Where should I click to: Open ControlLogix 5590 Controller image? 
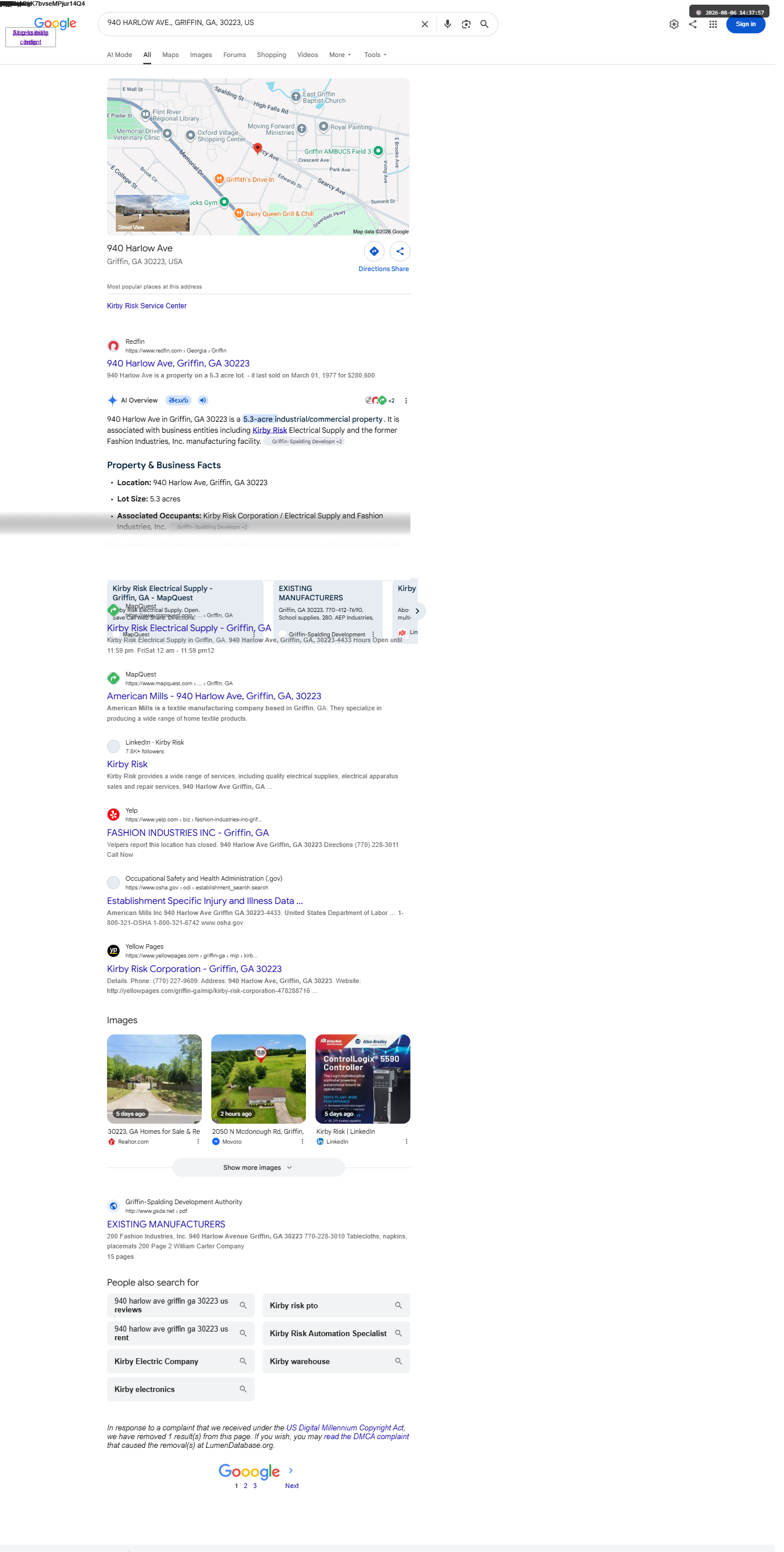pyautogui.click(x=362, y=1078)
